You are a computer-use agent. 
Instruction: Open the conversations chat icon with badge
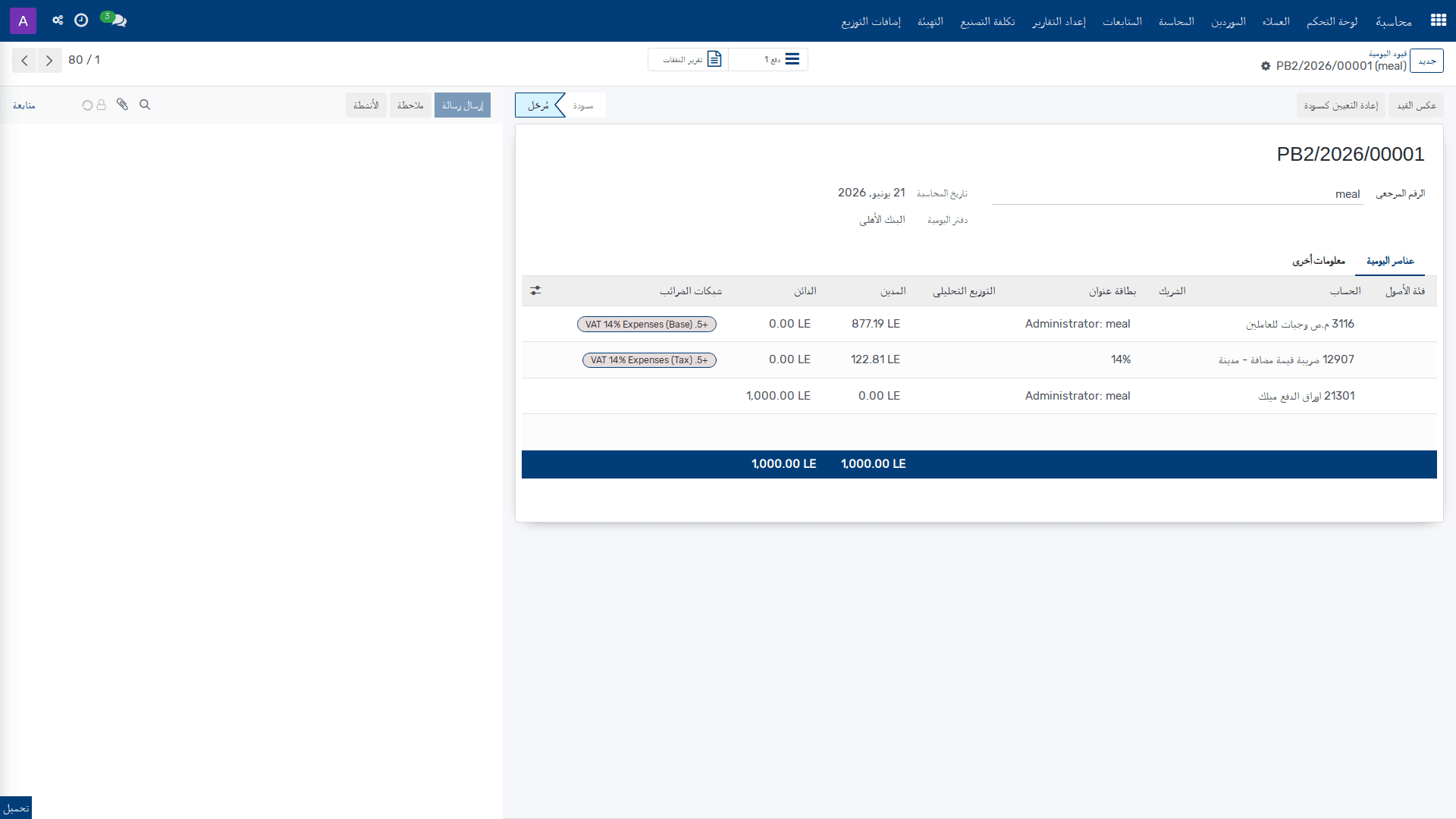click(x=114, y=20)
